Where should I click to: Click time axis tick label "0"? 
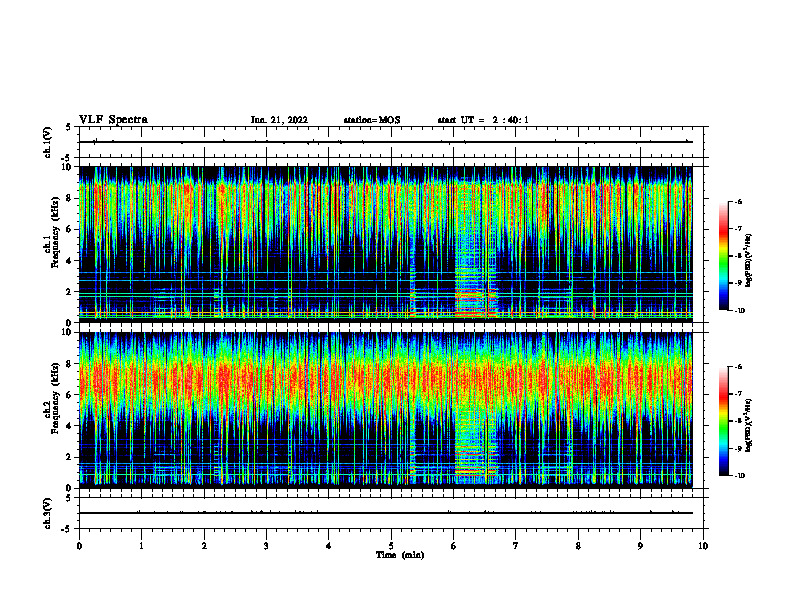pyautogui.click(x=79, y=546)
